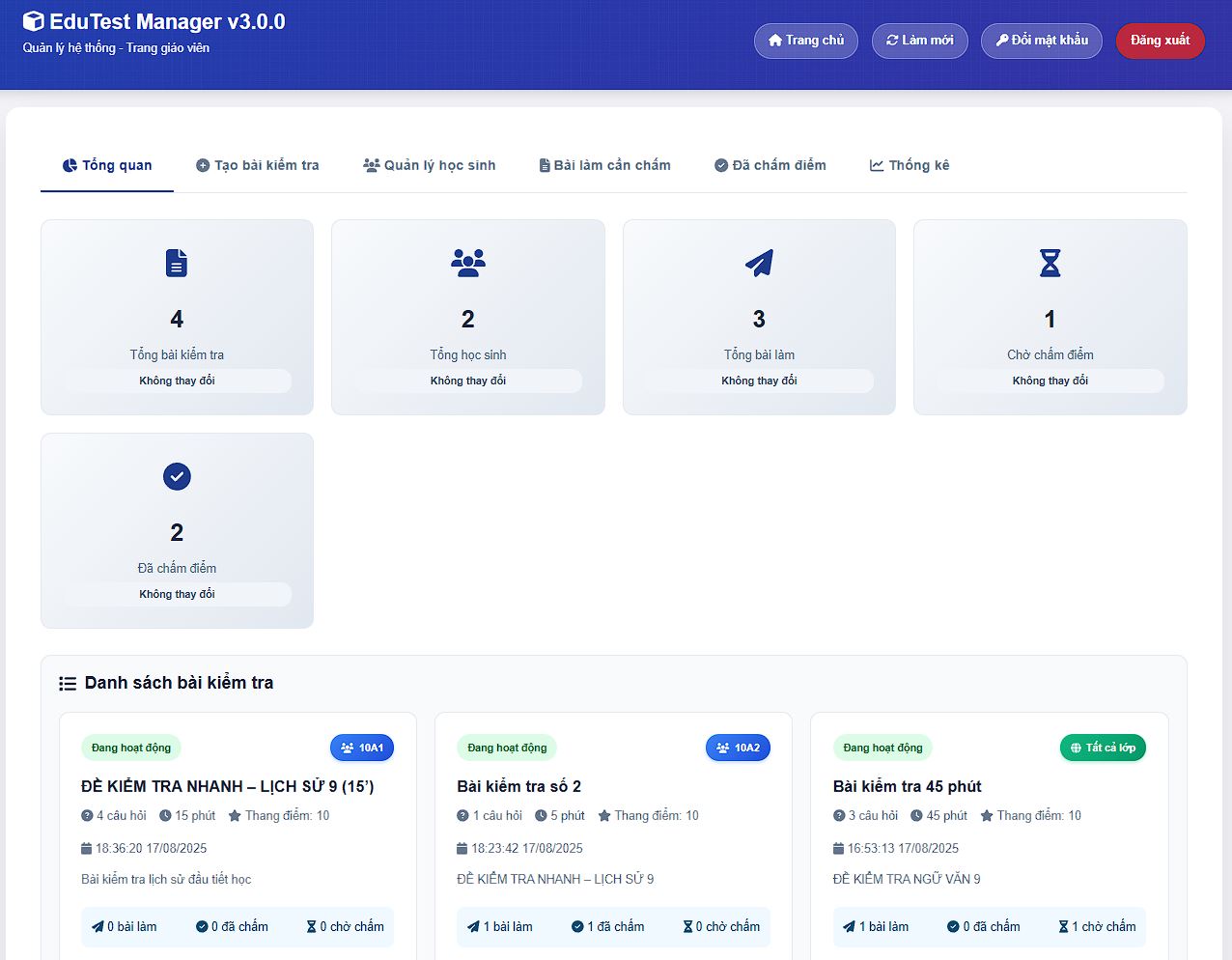This screenshot has height=960, width=1232.
Task: Click file icon on Bài làm cần chấm tab
Action: click(545, 165)
